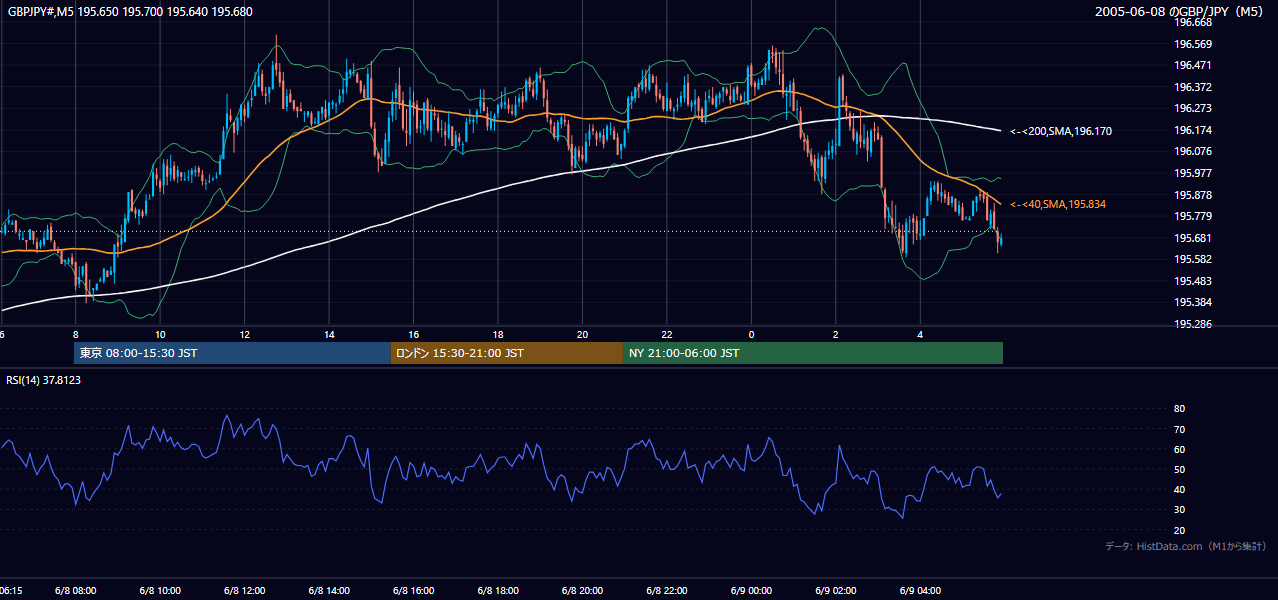The height and width of the screenshot is (600, 1278).
Task: Click price axis label 195.779
Action: [x=1193, y=216]
